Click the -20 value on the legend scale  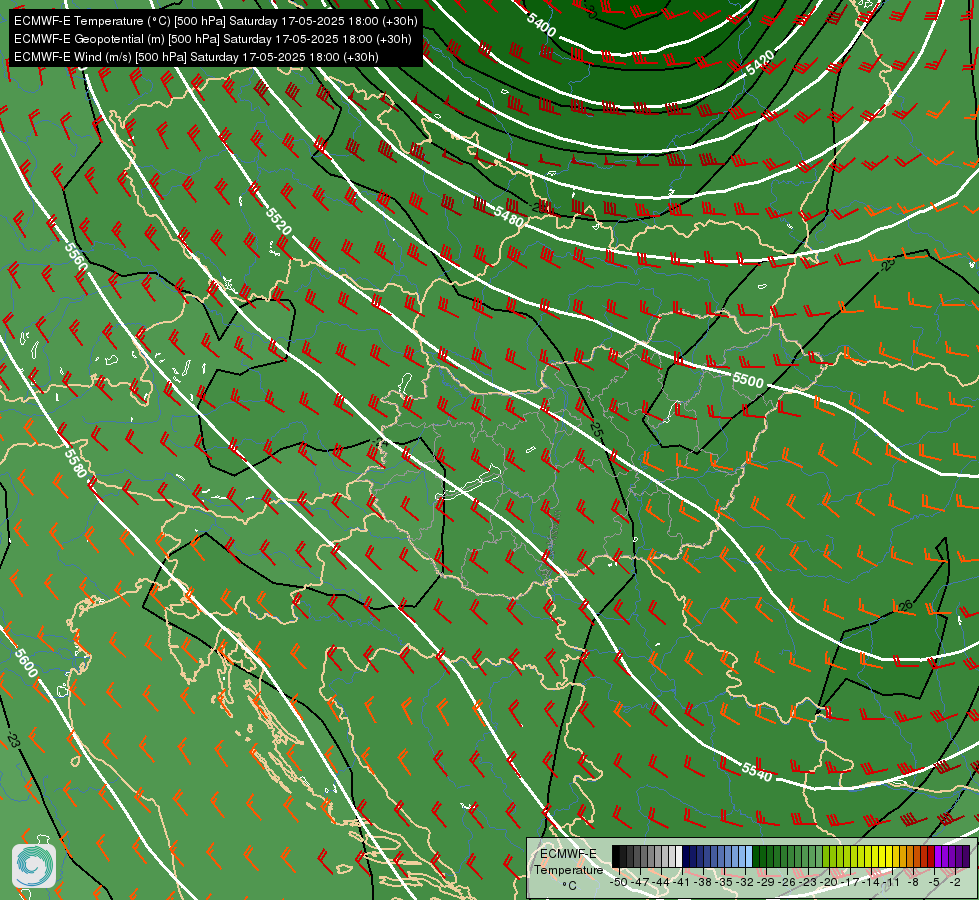click(829, 882)
